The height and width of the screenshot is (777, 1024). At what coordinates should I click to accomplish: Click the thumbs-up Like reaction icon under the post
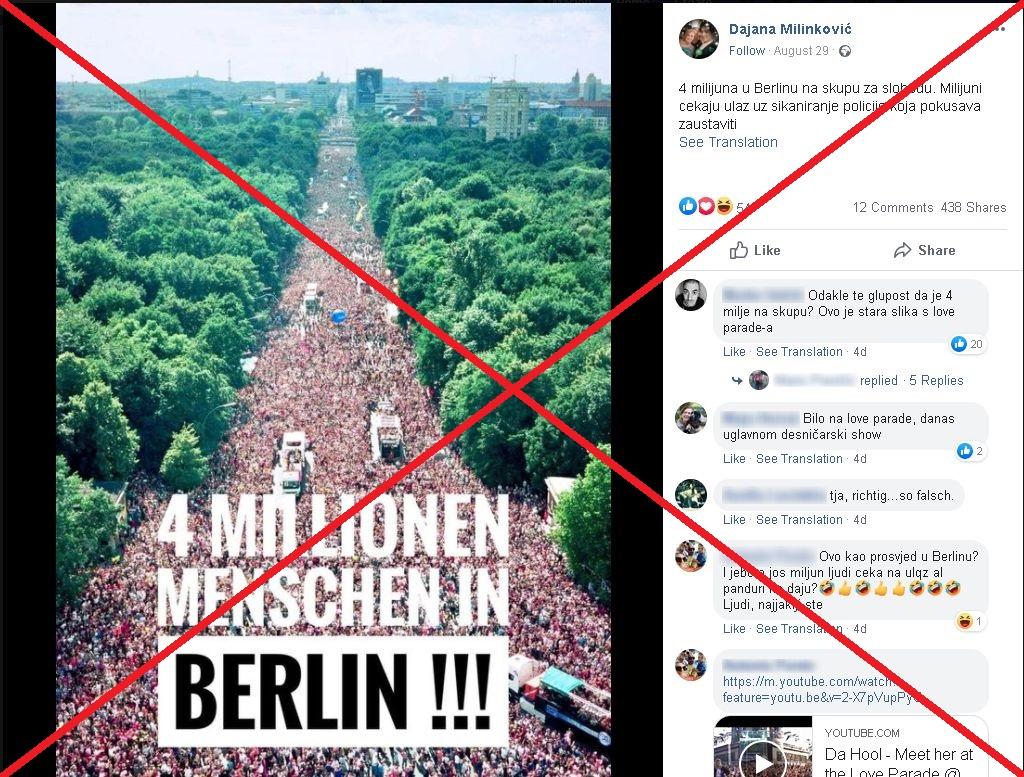pos(688,206)
